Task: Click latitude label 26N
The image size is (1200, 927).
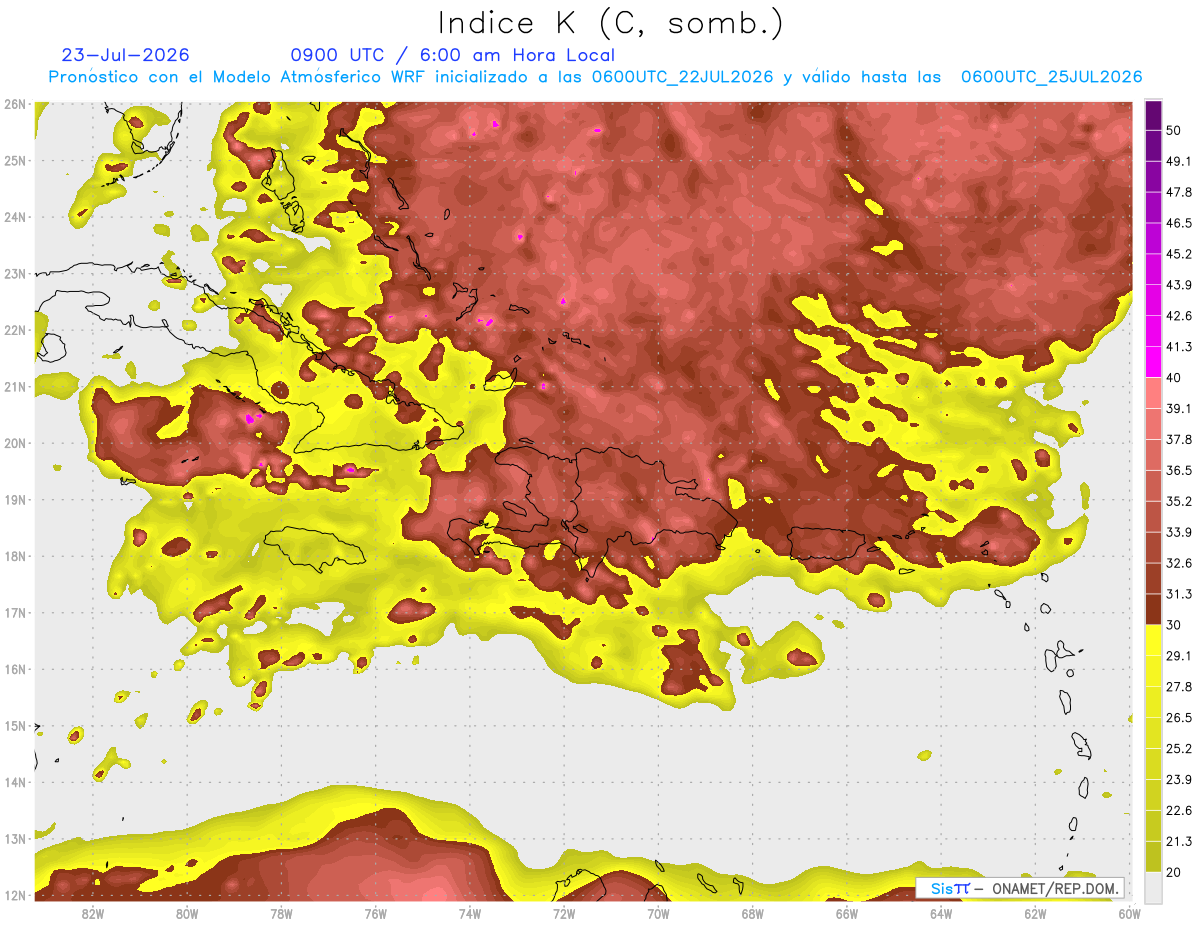Action: point(15,104)
